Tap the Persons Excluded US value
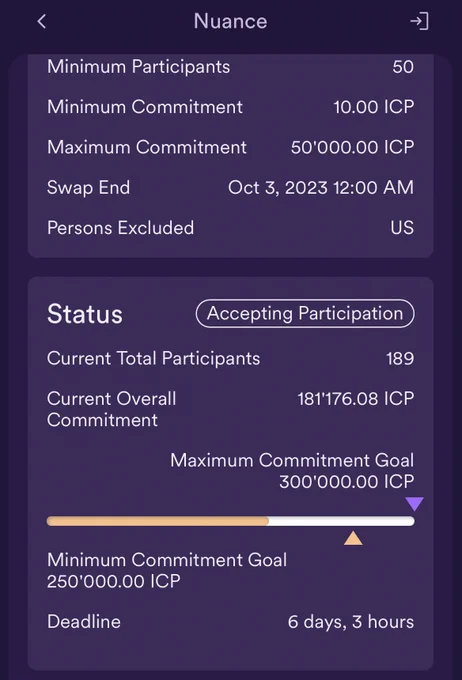This screenshot has height=680, width=462. coord(402,228)
